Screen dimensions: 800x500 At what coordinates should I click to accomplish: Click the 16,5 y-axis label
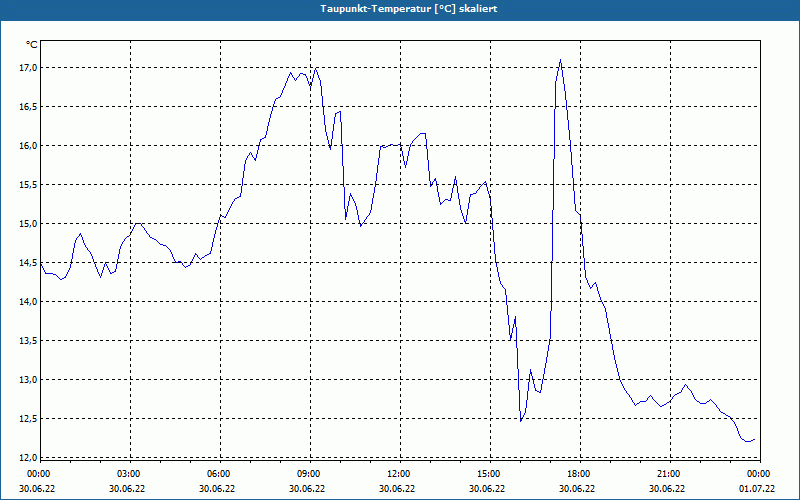coord(27,107)
